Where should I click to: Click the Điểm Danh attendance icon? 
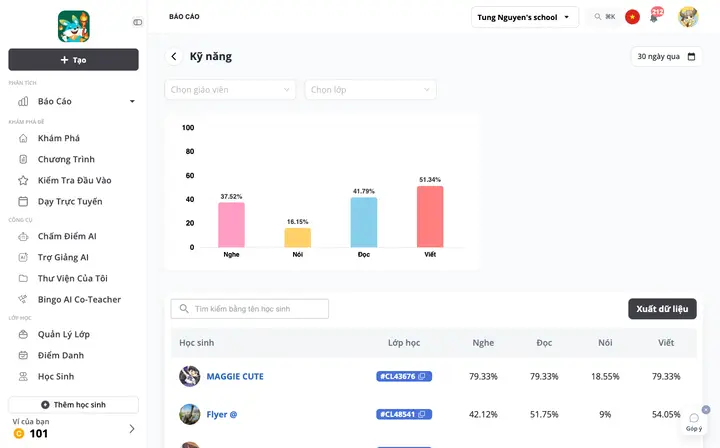tap(23, 355)
